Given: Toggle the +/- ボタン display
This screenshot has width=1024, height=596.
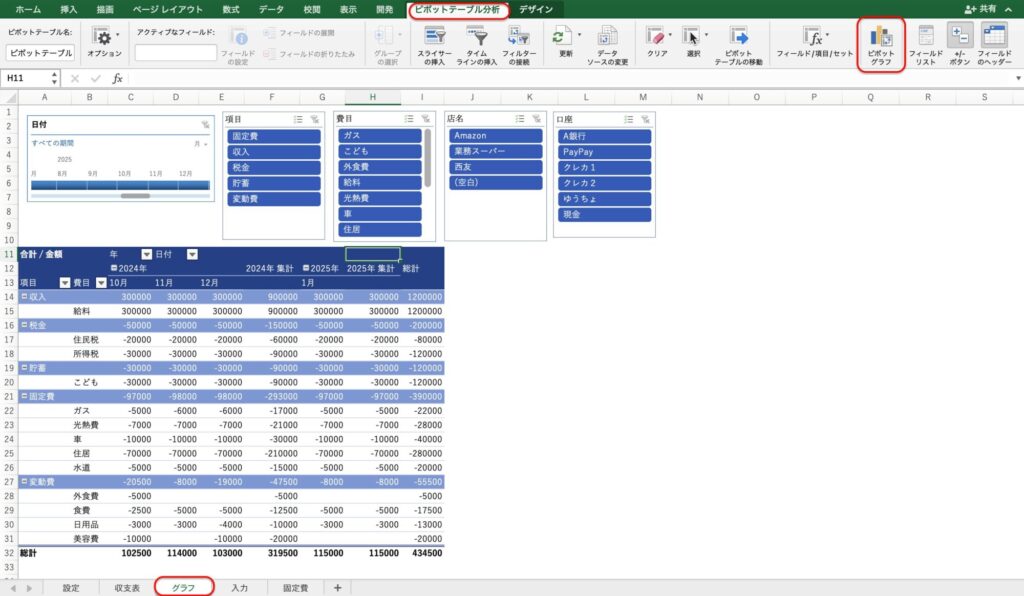Looking at the screenshot, I should (x=959, y=44).
